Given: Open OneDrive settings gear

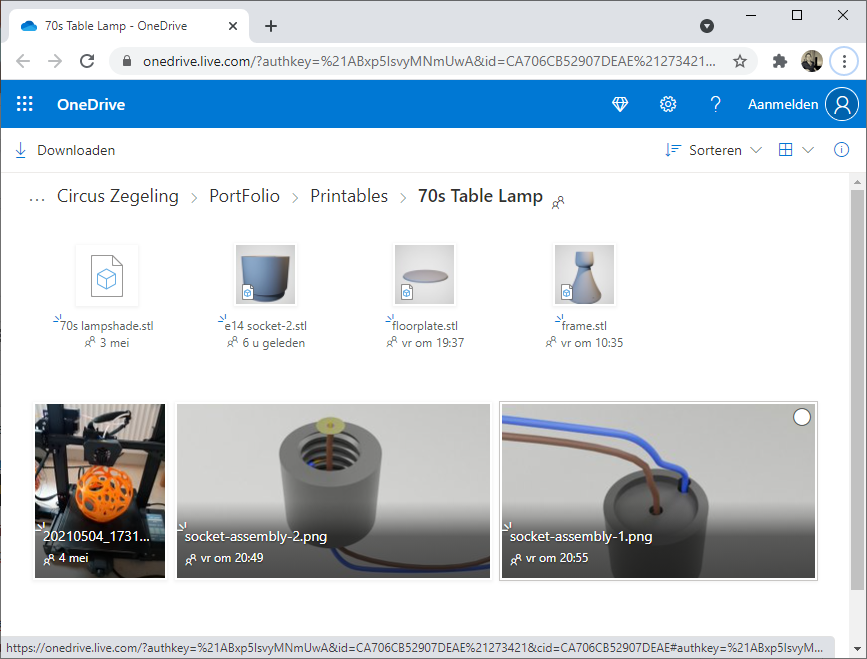Looking at the screenshot, I should tap(668, 103).
